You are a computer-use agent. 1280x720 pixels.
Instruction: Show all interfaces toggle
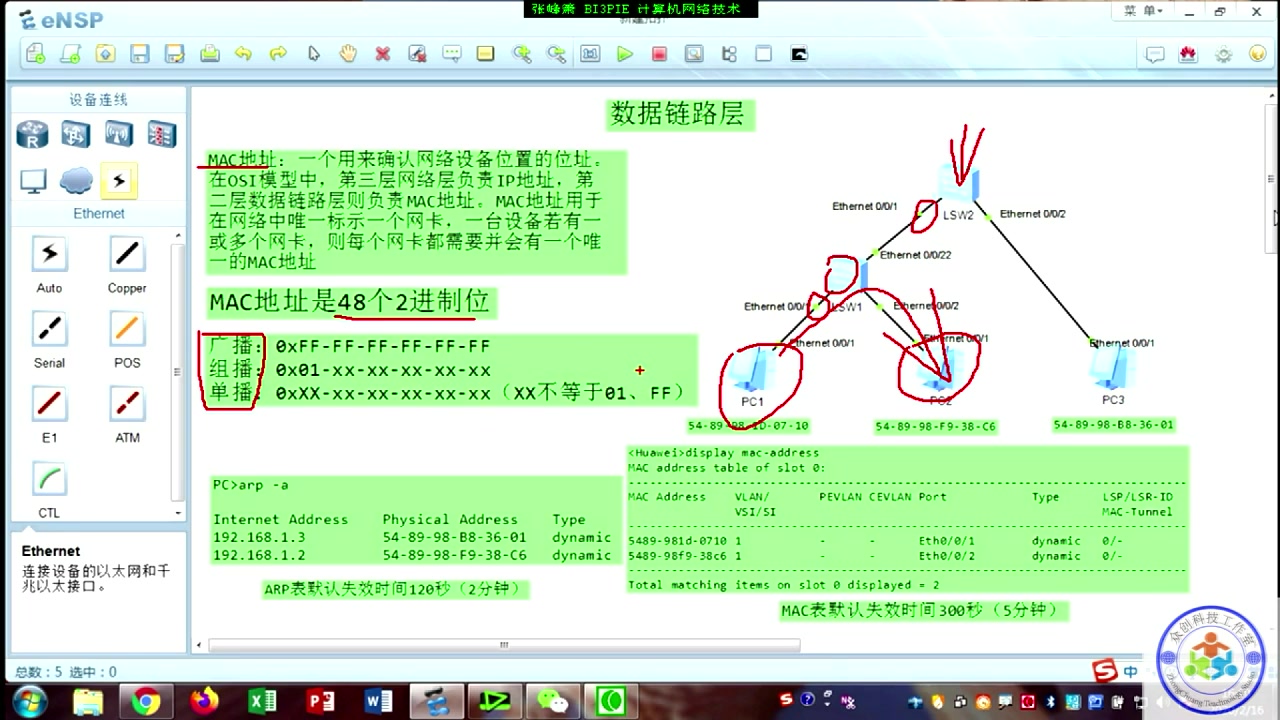tap(729, 54)
